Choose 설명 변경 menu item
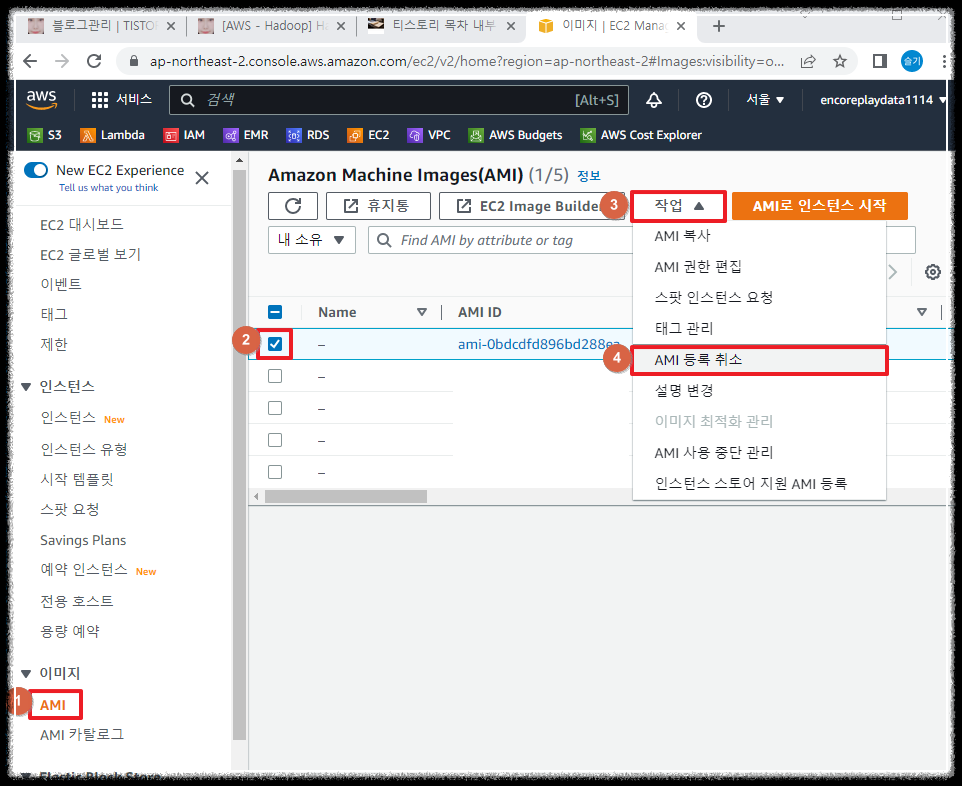The image size is (962, 786). click(x=759, y=390)
